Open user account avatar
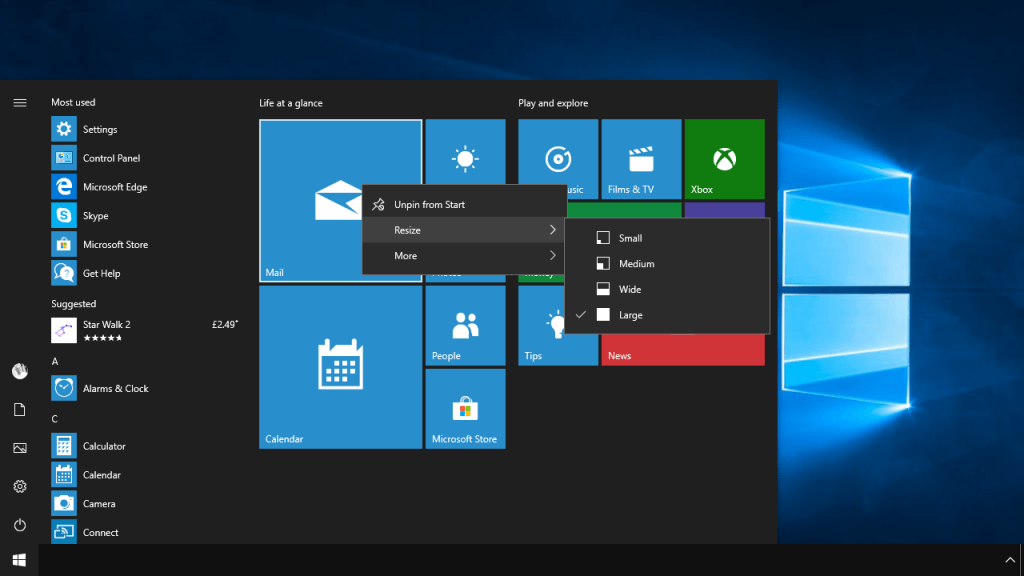The image size is (1024, 576). [20, 371]
